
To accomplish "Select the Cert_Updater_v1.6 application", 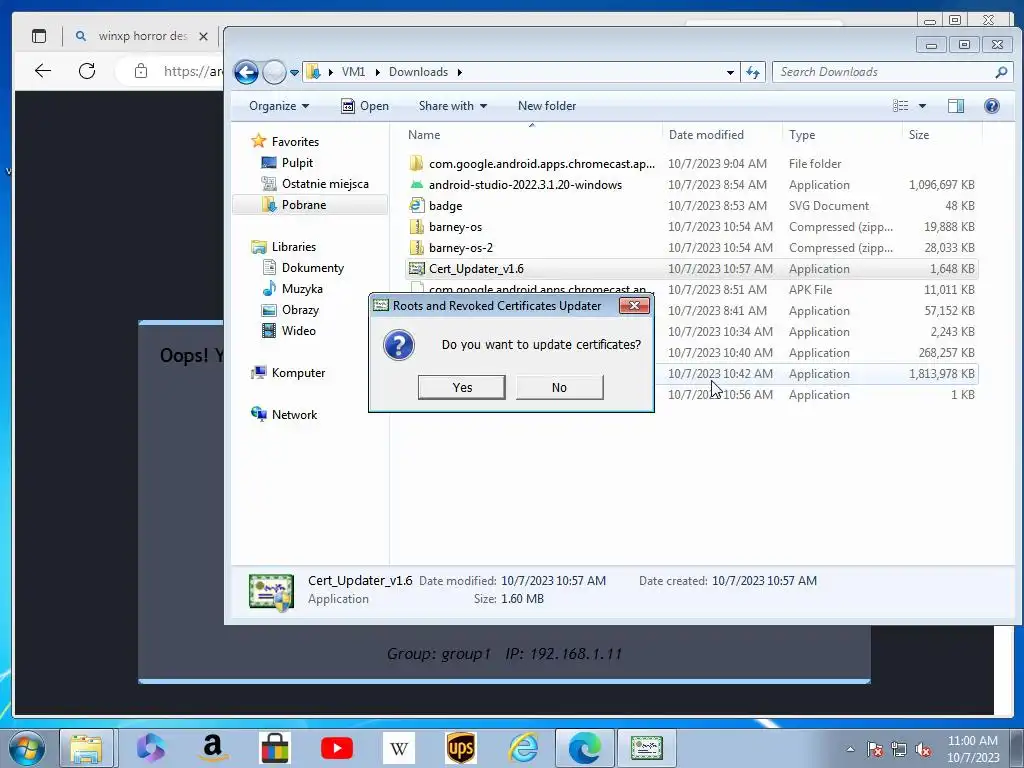I will pos(692,268).
